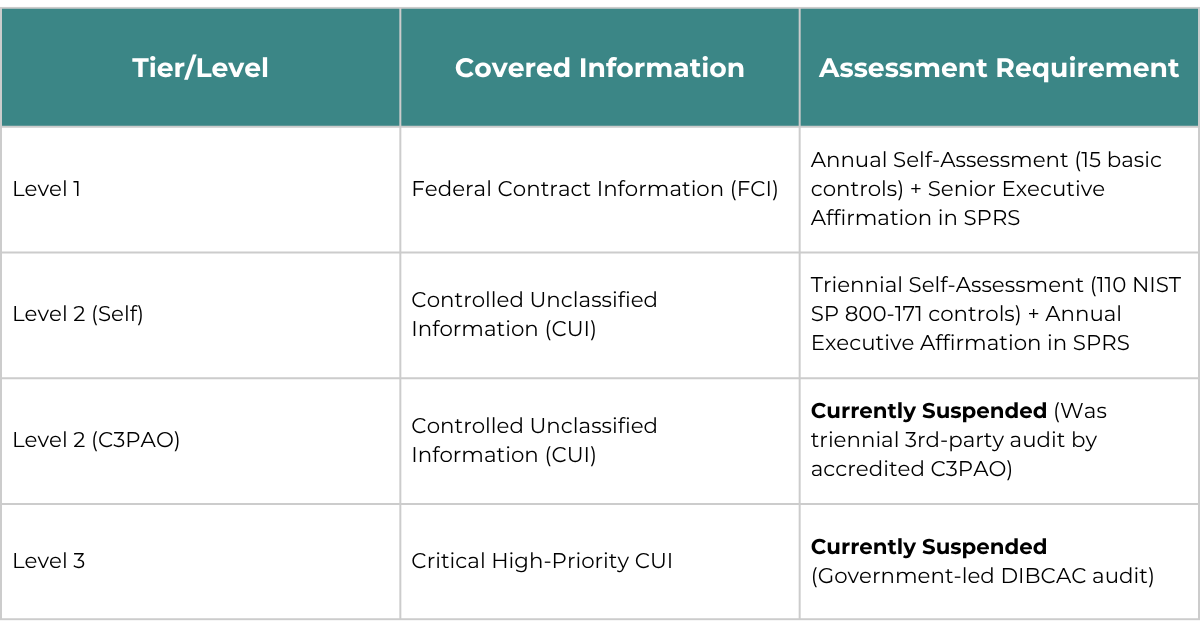1200x627 pixels.
Task: Select the Covered Information column header
Action: pos(600,68)
